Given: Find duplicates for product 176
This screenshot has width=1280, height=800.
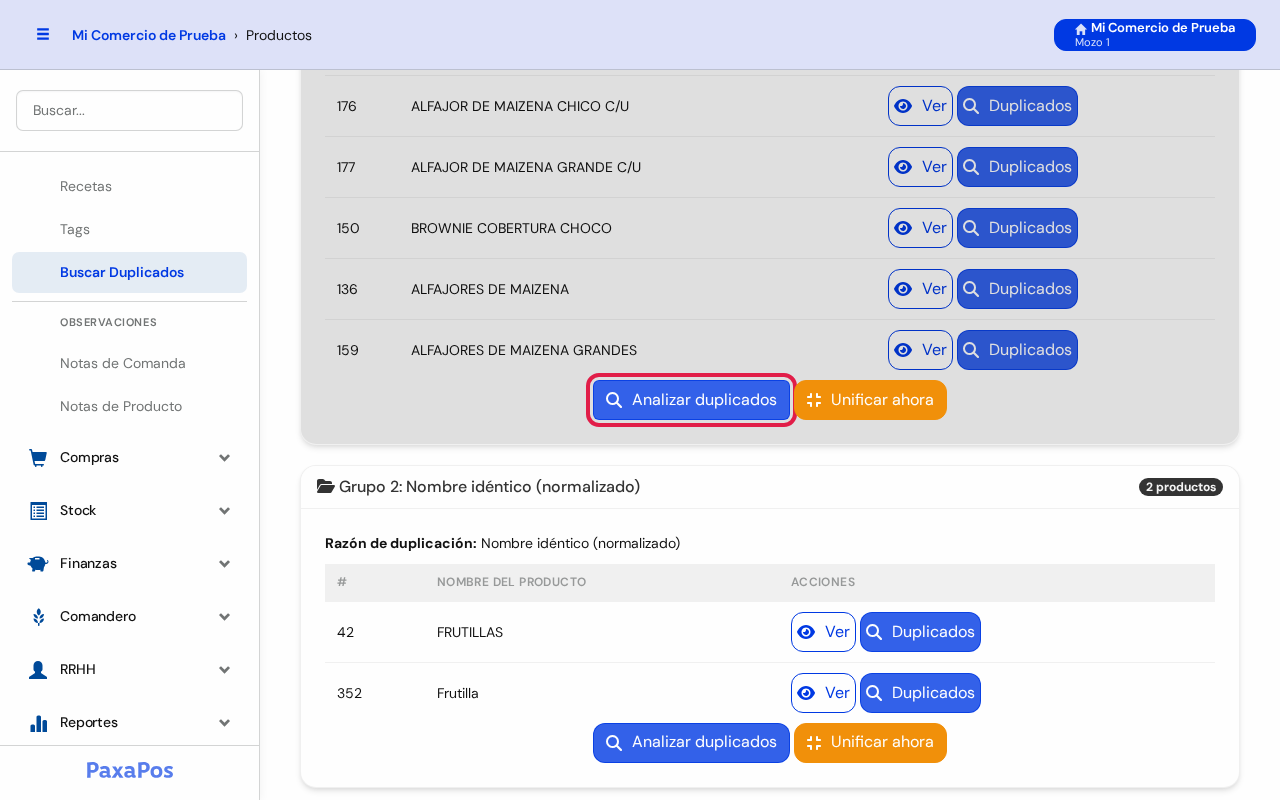Looking at the screenshot, I should pos(1017,106).
